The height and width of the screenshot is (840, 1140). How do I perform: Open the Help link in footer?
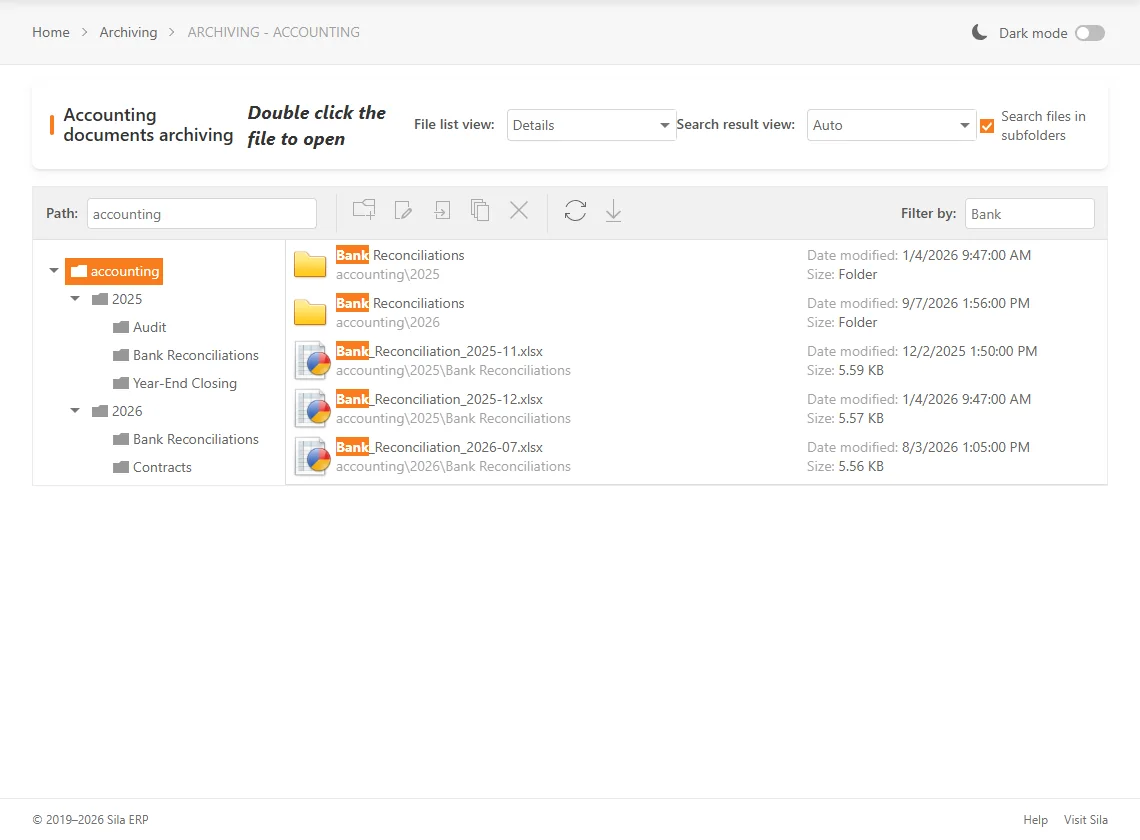tap(1035, 820)
